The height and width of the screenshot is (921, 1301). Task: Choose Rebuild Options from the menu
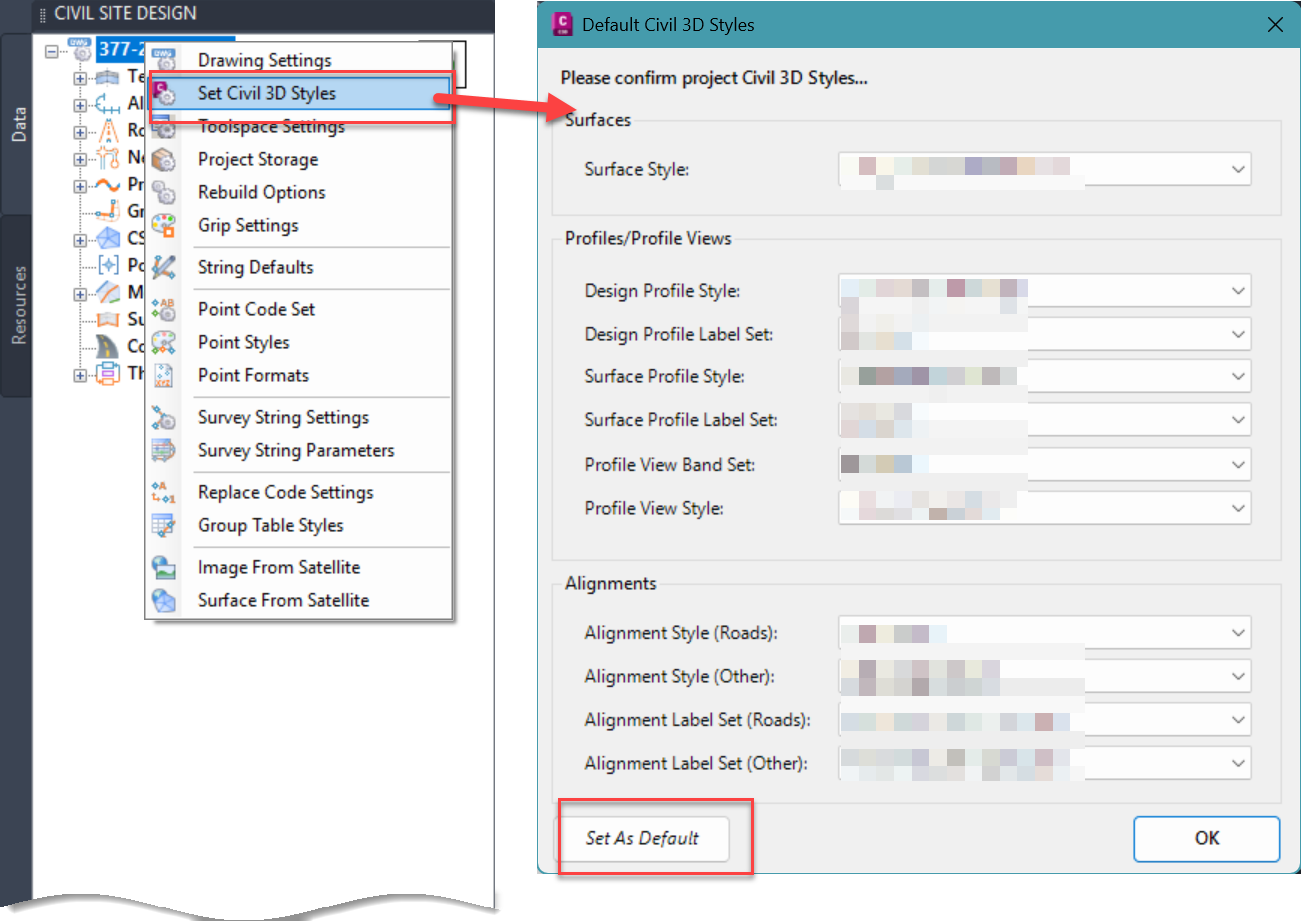300,192
